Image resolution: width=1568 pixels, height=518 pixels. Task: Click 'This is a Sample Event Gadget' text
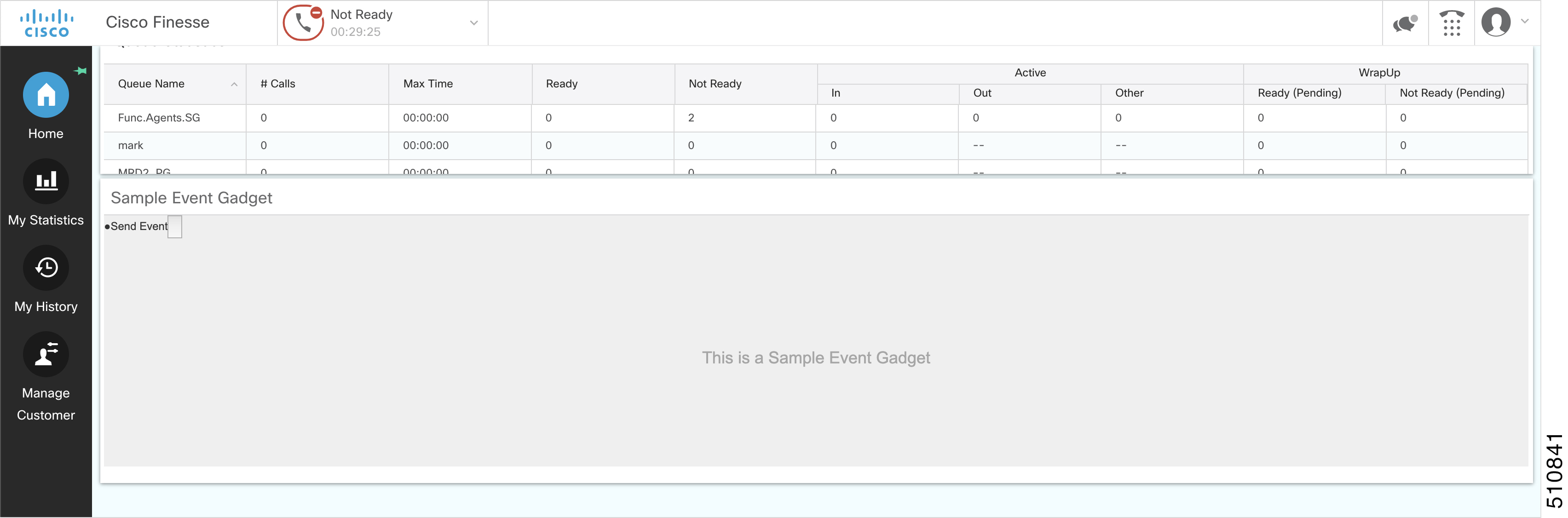pos(816,358)
